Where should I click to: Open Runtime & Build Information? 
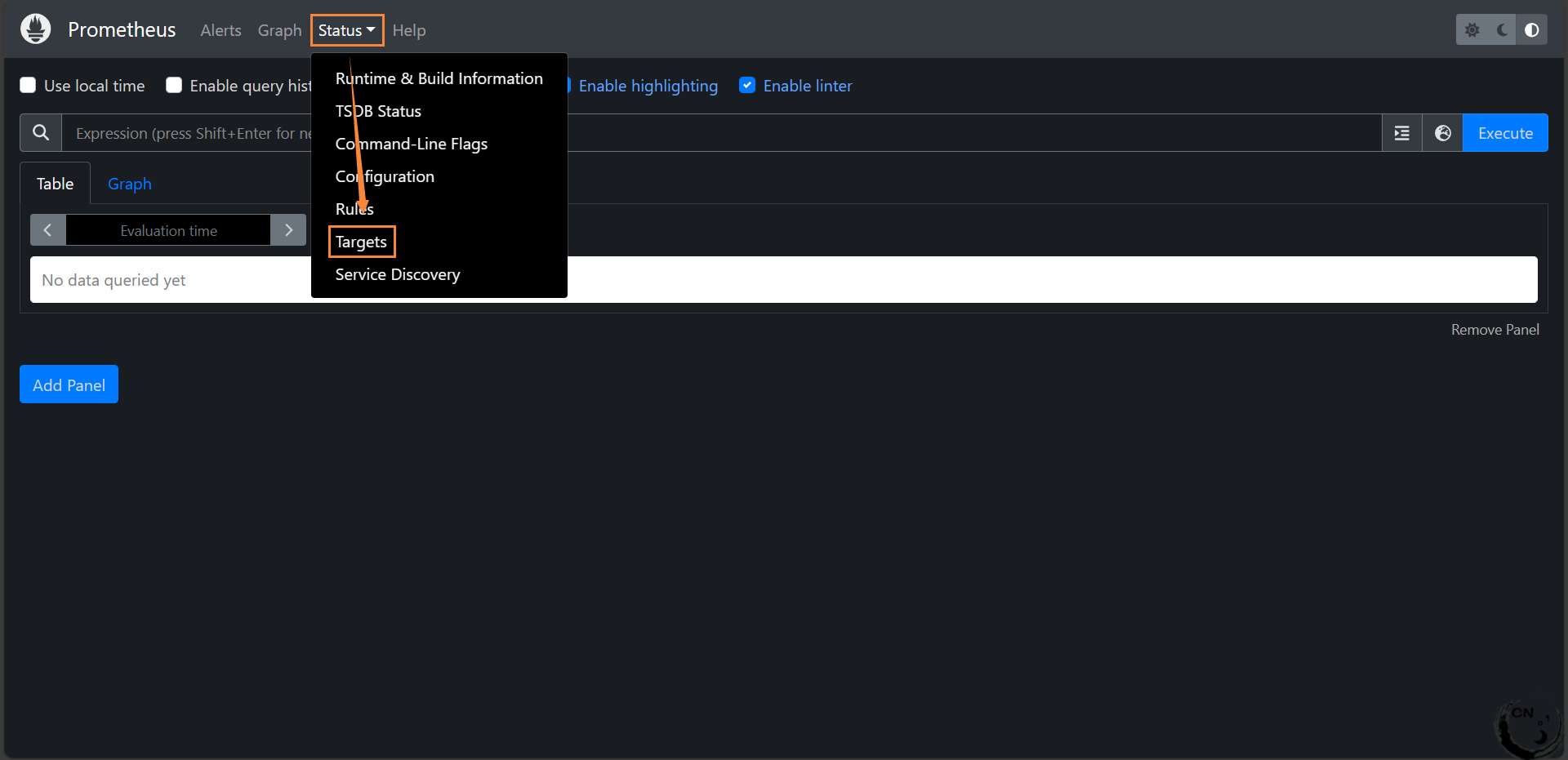click(439, 78)
